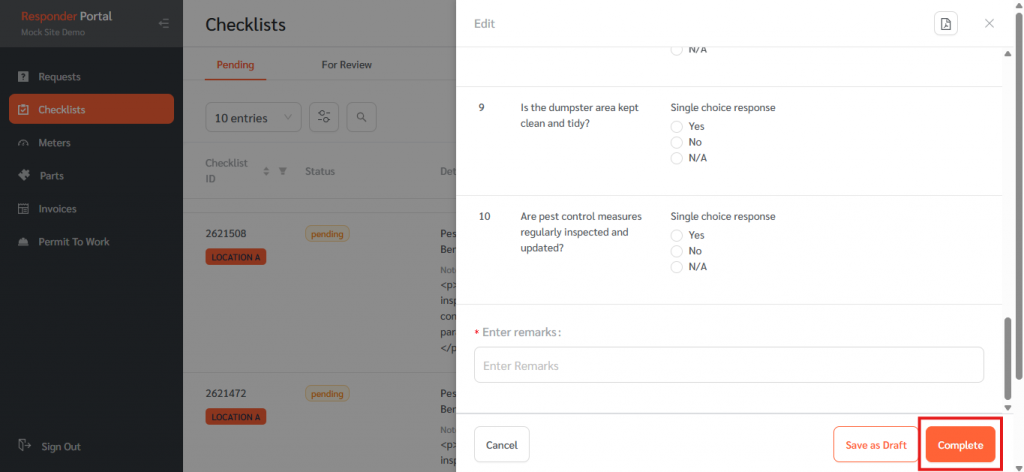This screenshot has width=1024, height=472.
Task: Click the Checklist ID sort arrows
Action: [266, 172]
